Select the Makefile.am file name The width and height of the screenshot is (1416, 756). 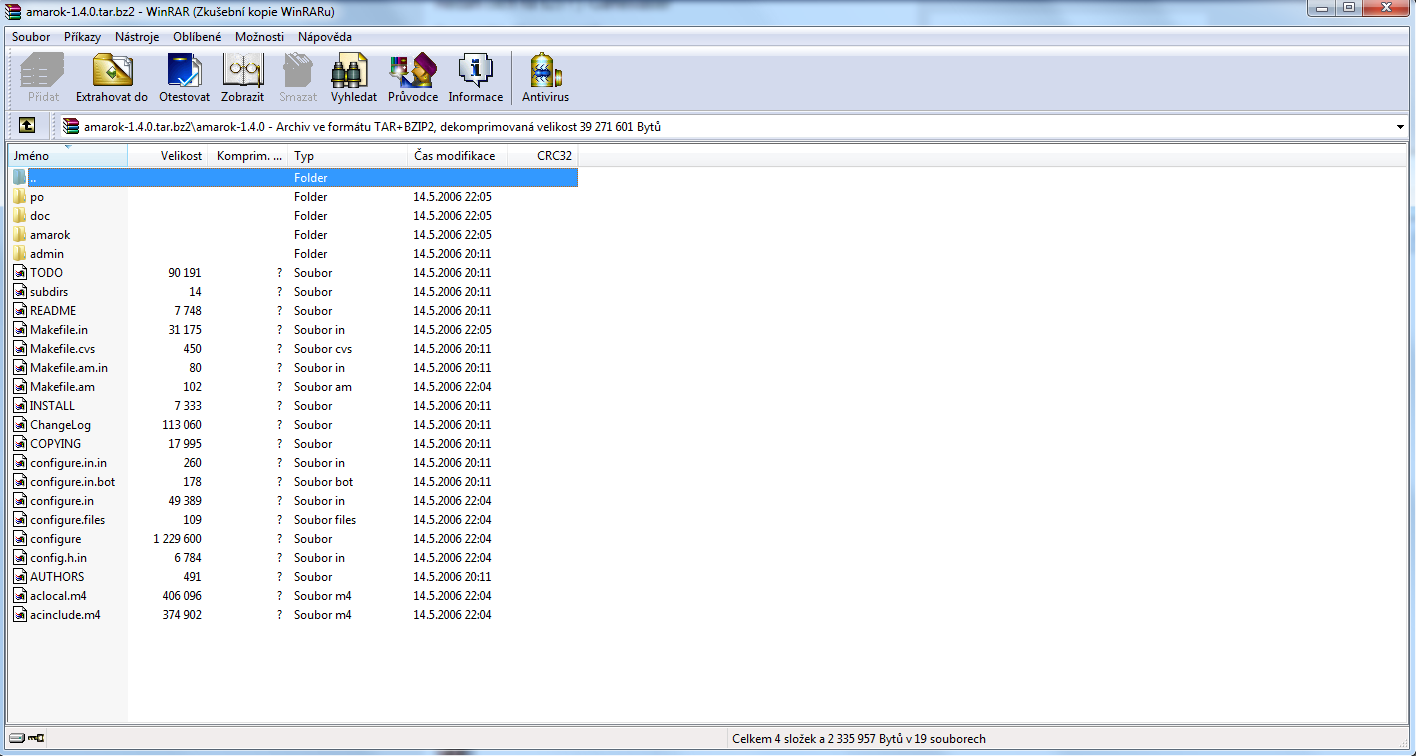click(63, 387)
